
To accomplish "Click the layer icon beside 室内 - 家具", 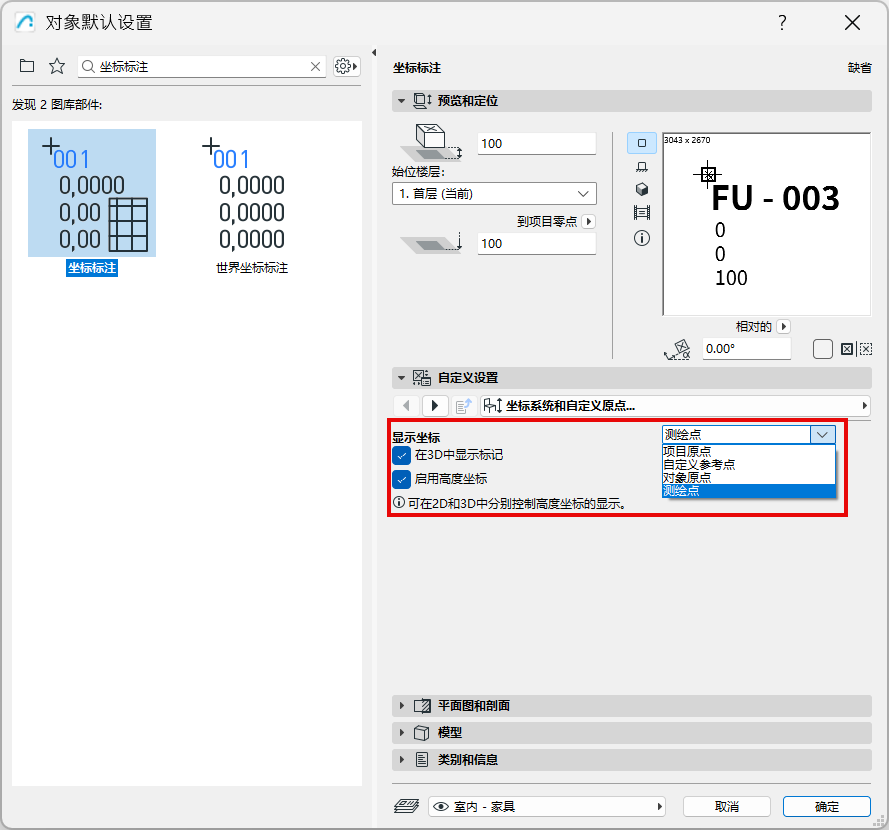I will click(407, 806).
